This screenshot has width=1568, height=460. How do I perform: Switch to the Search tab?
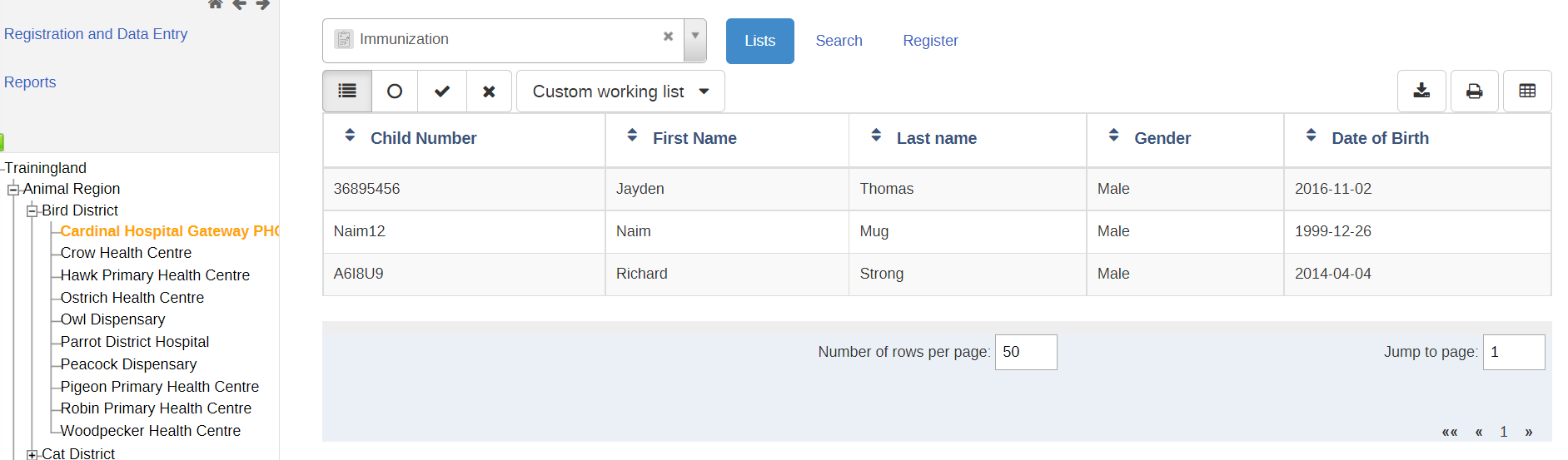(839, 41)
